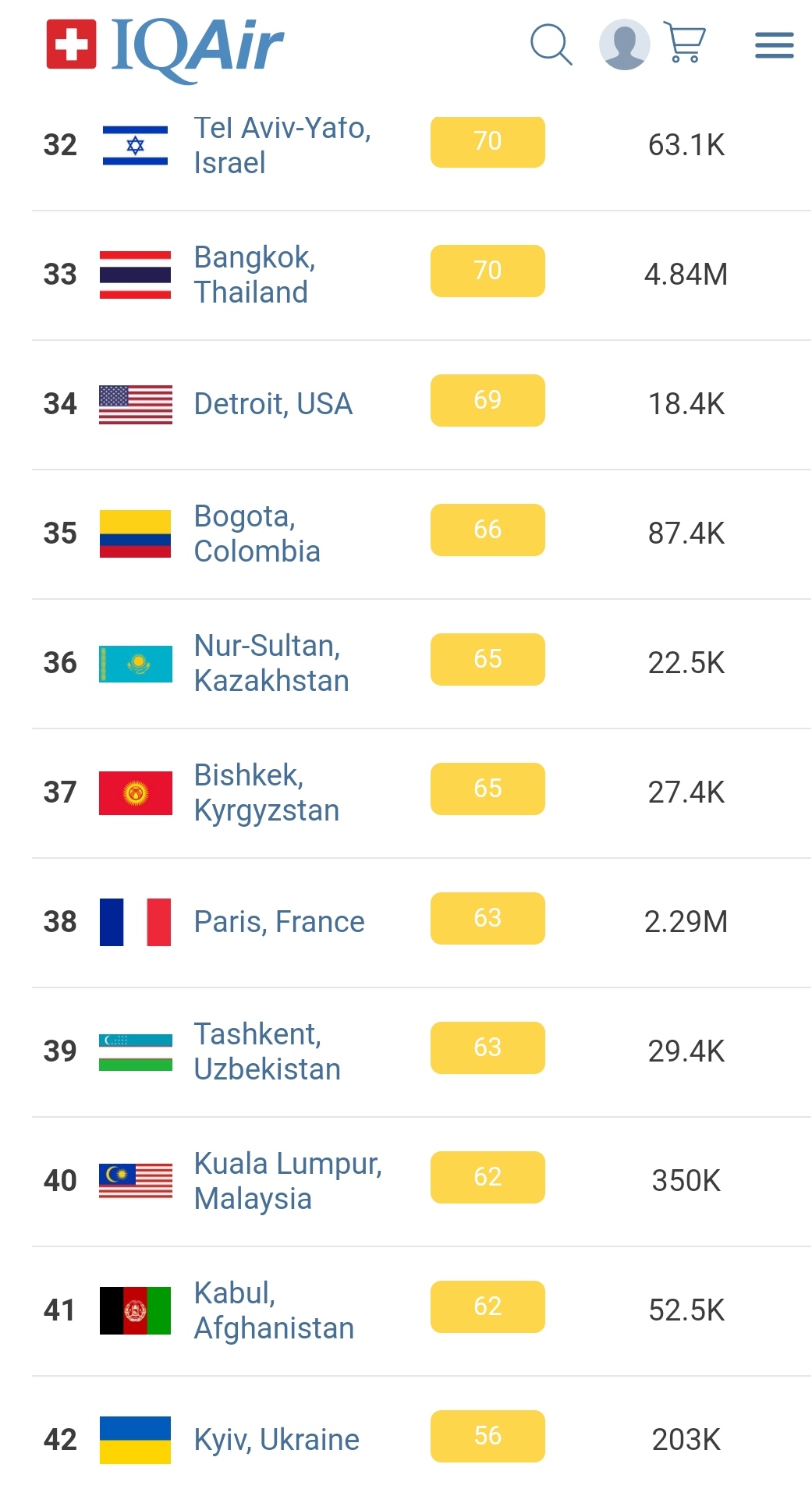Open Kuala Lumpur, Malaysia link
Image resolution: width=812 pixels, height=1496 pixels.
tap(287, 1181)
